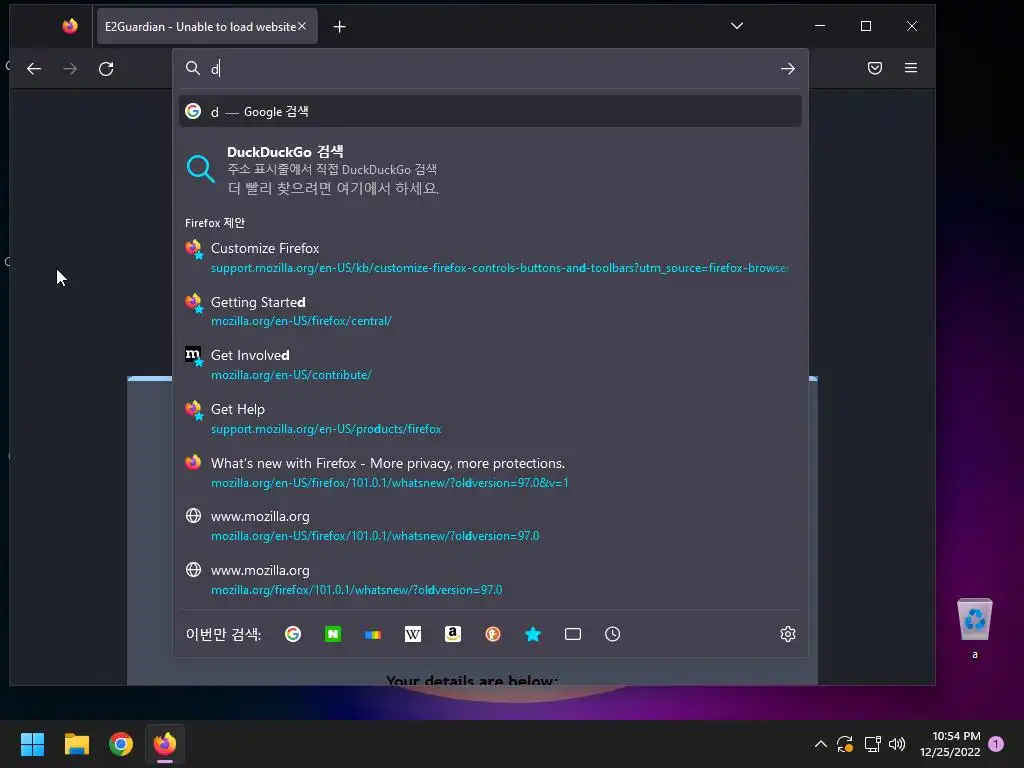Select 'd — Google 검색' suggestion

(490, 112)
